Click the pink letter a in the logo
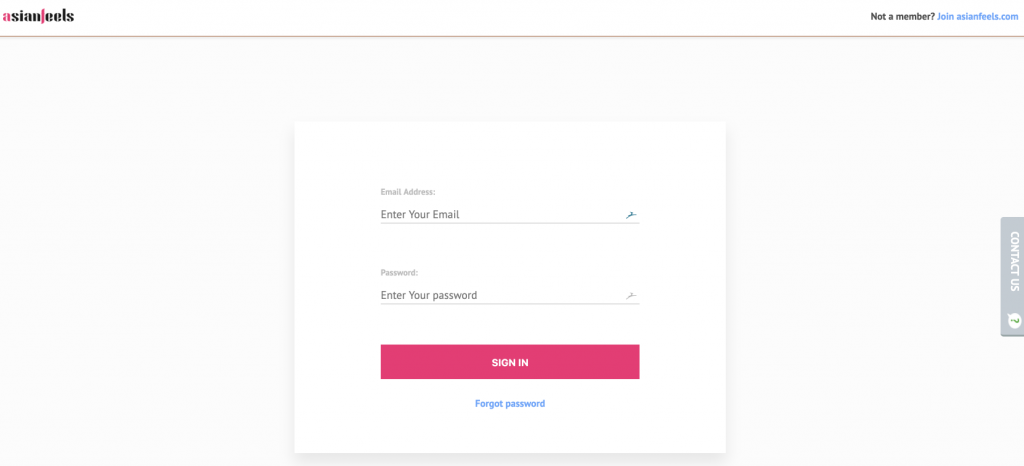Screen dimensions: 1024x466 click(x=6, y=18)
